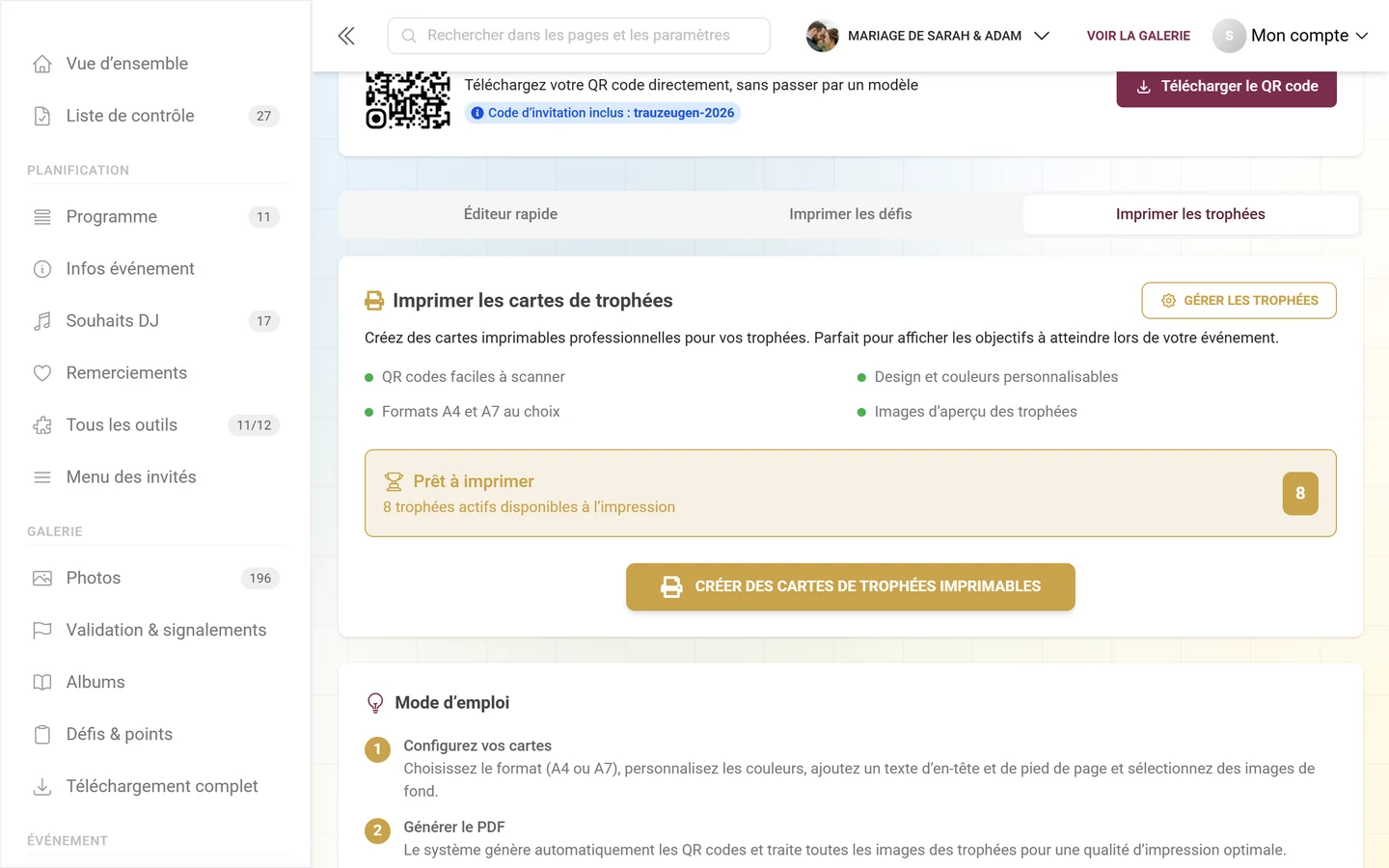
Task: Click the Liste de contrôle document icon
Action: [x=42, y=116]
